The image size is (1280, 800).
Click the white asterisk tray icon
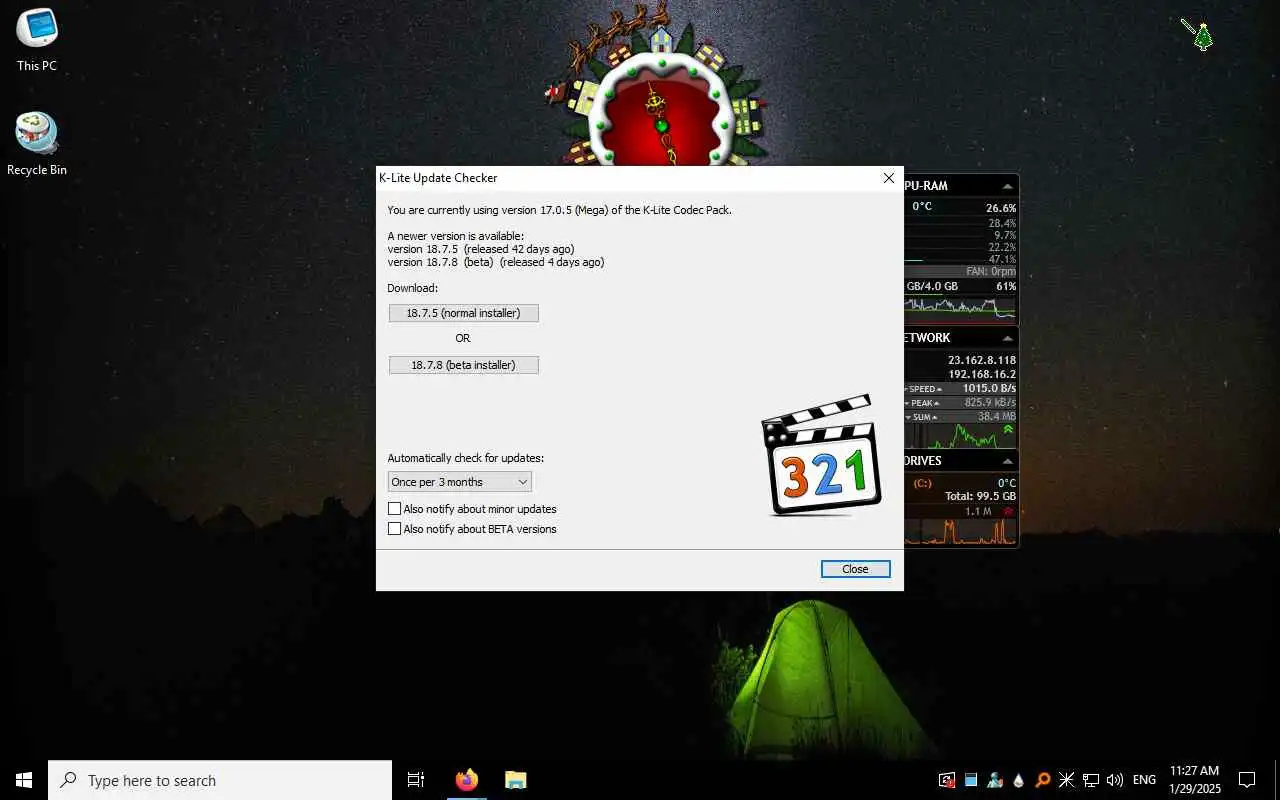pos(1066,780)
